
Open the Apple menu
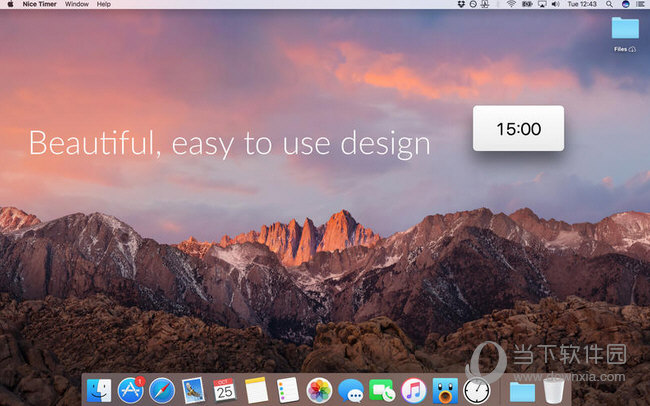pyautogui.click(x=10, y=5)
